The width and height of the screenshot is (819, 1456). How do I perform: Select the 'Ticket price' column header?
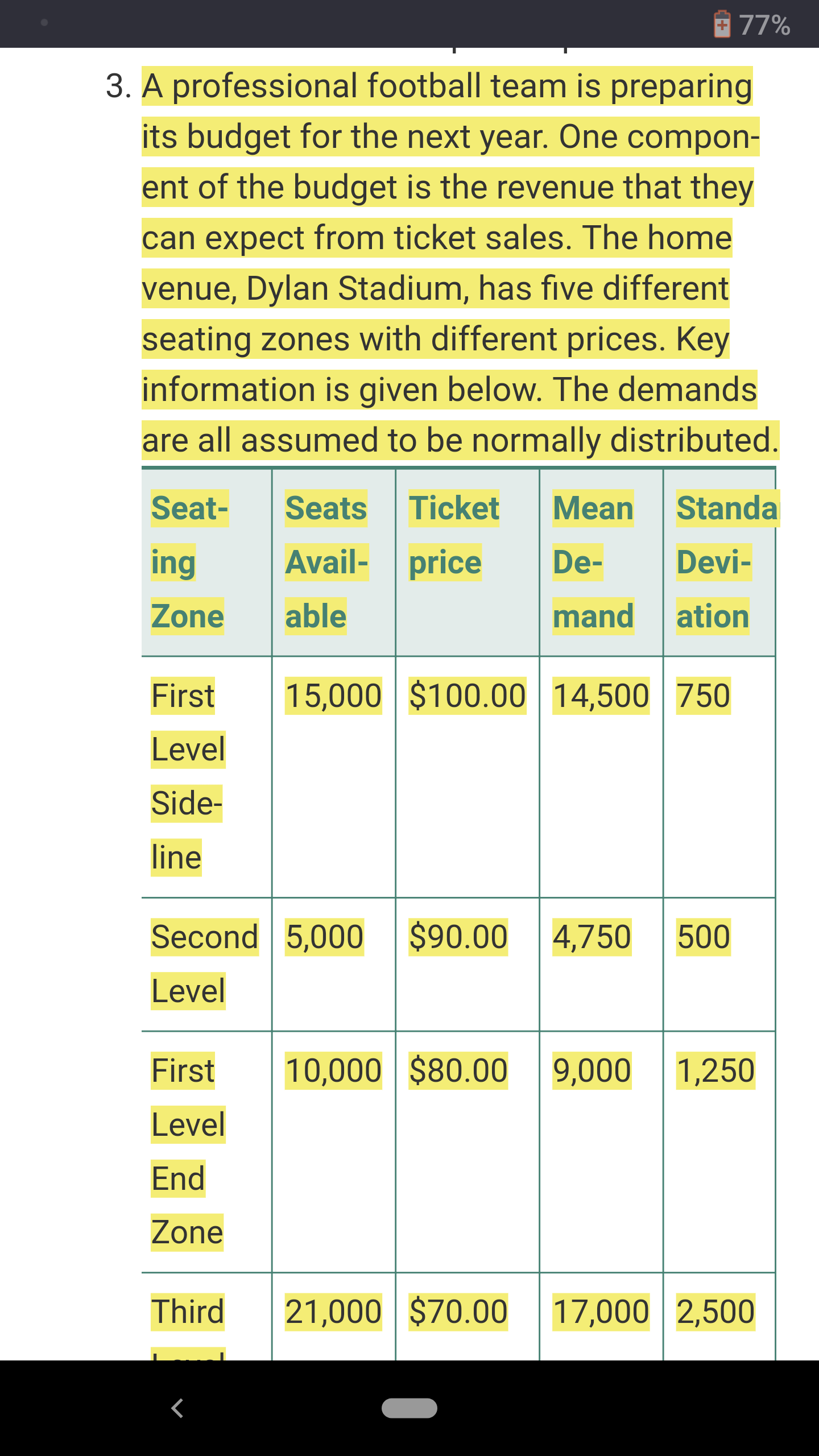[x=454, y=535]
